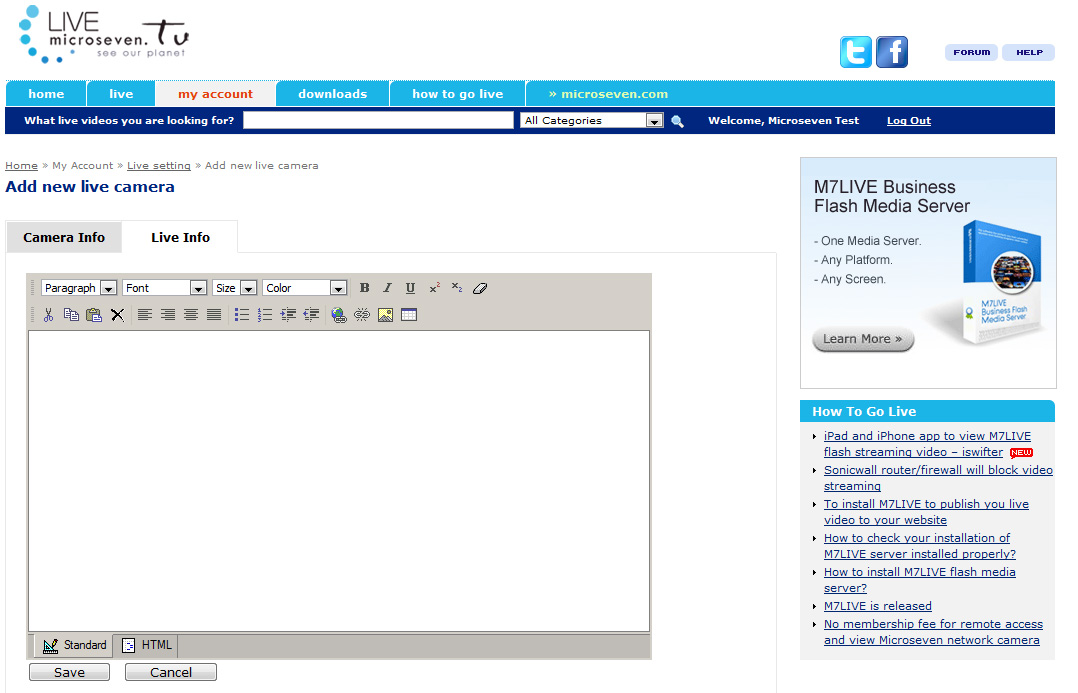The image size is (1078, 693).
Task: Toggle underline formatting in editor toolbar
Action: (x=410, y=288)
